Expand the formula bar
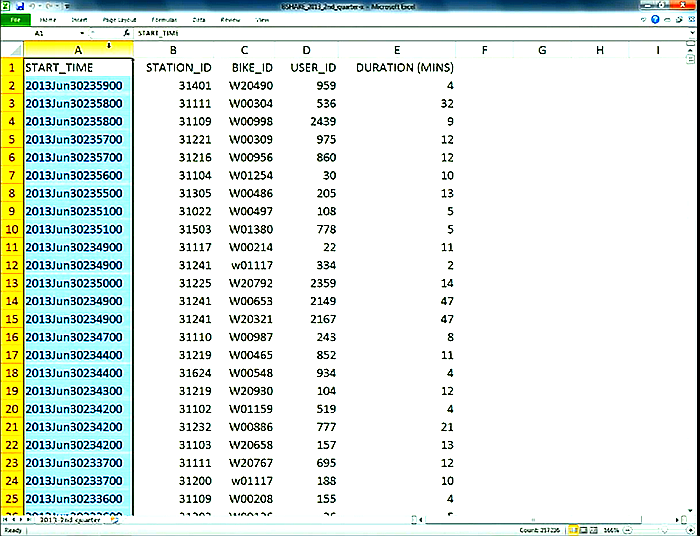 [x=693, y=33]
